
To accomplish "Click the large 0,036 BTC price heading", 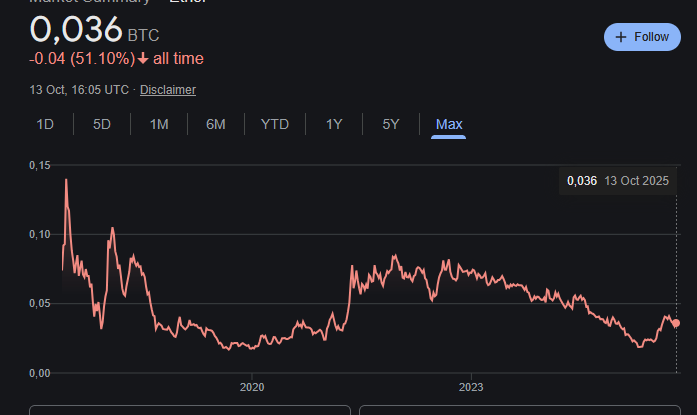I will point(77,30).
